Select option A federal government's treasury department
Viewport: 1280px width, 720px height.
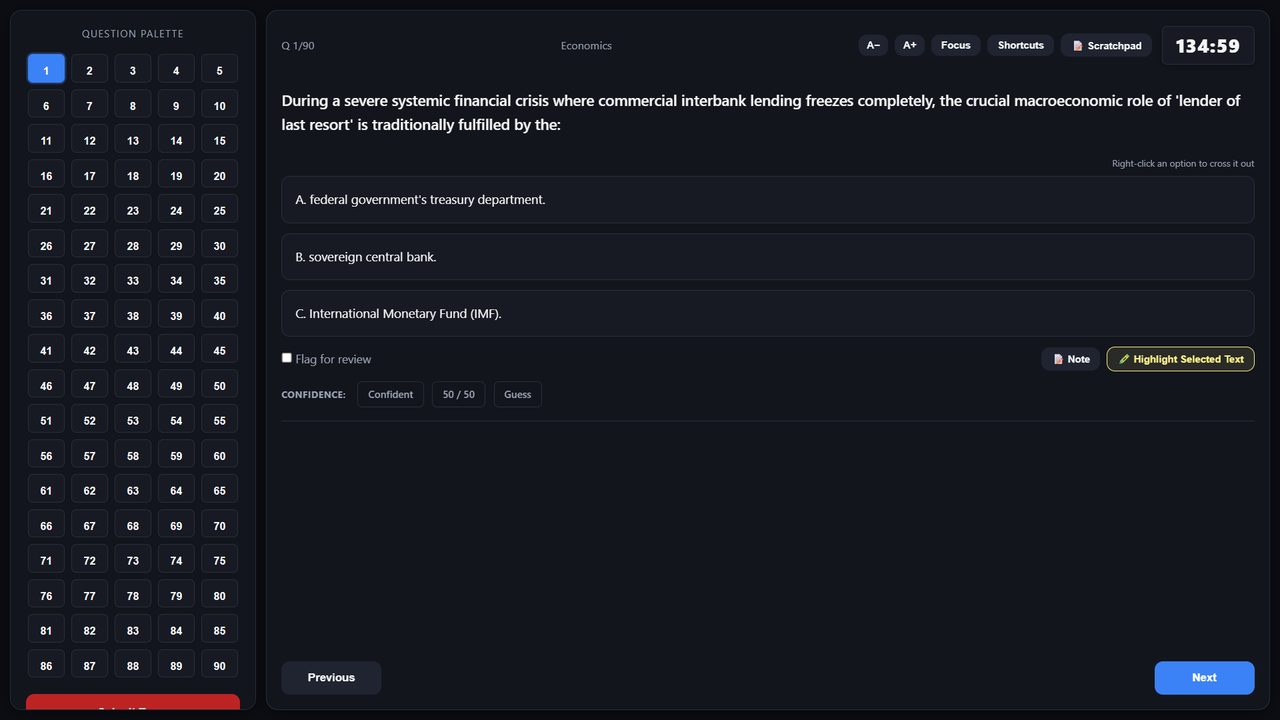pos(768,200)
